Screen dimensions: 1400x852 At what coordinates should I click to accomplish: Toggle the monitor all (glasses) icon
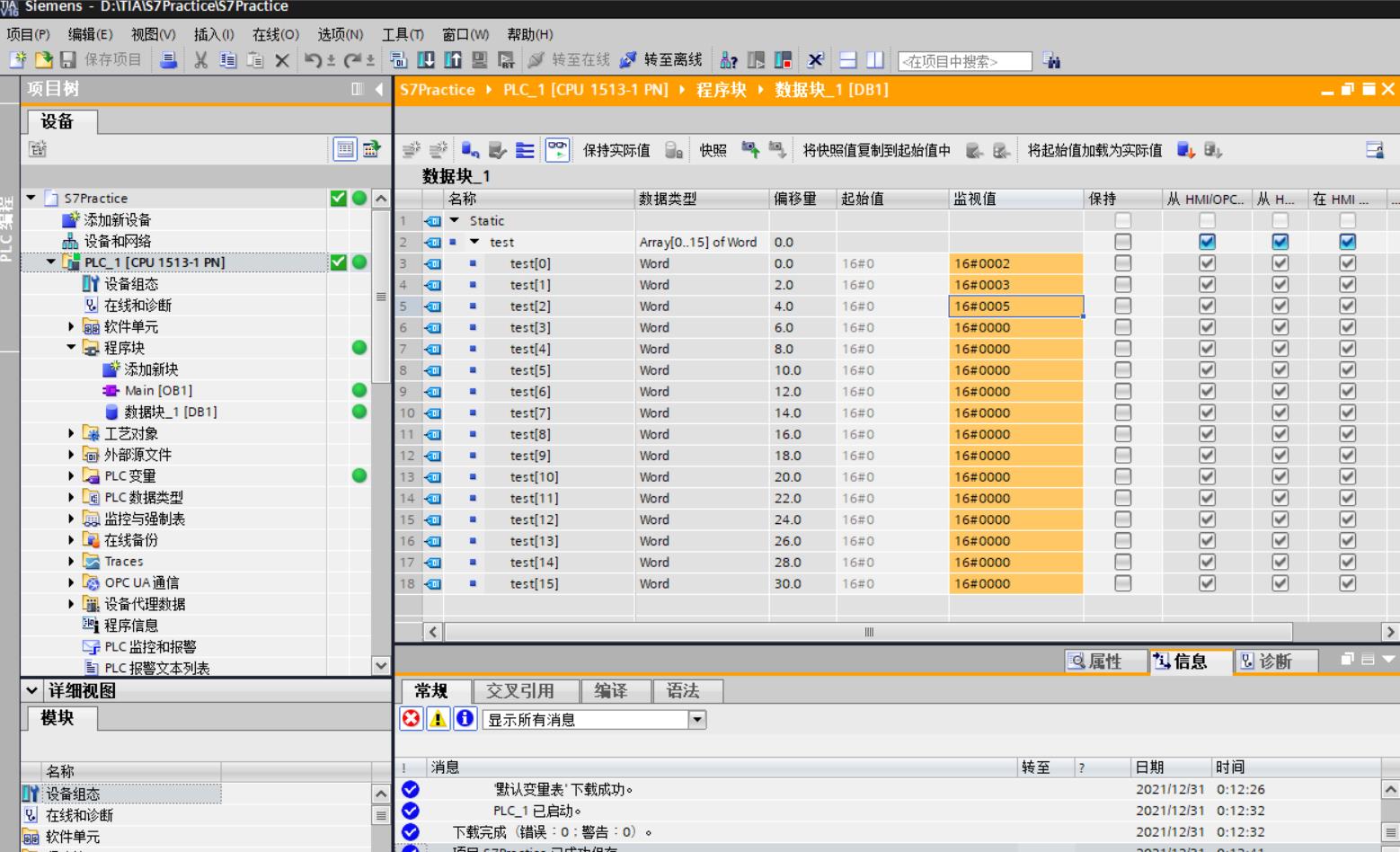(x=555, y=150)
